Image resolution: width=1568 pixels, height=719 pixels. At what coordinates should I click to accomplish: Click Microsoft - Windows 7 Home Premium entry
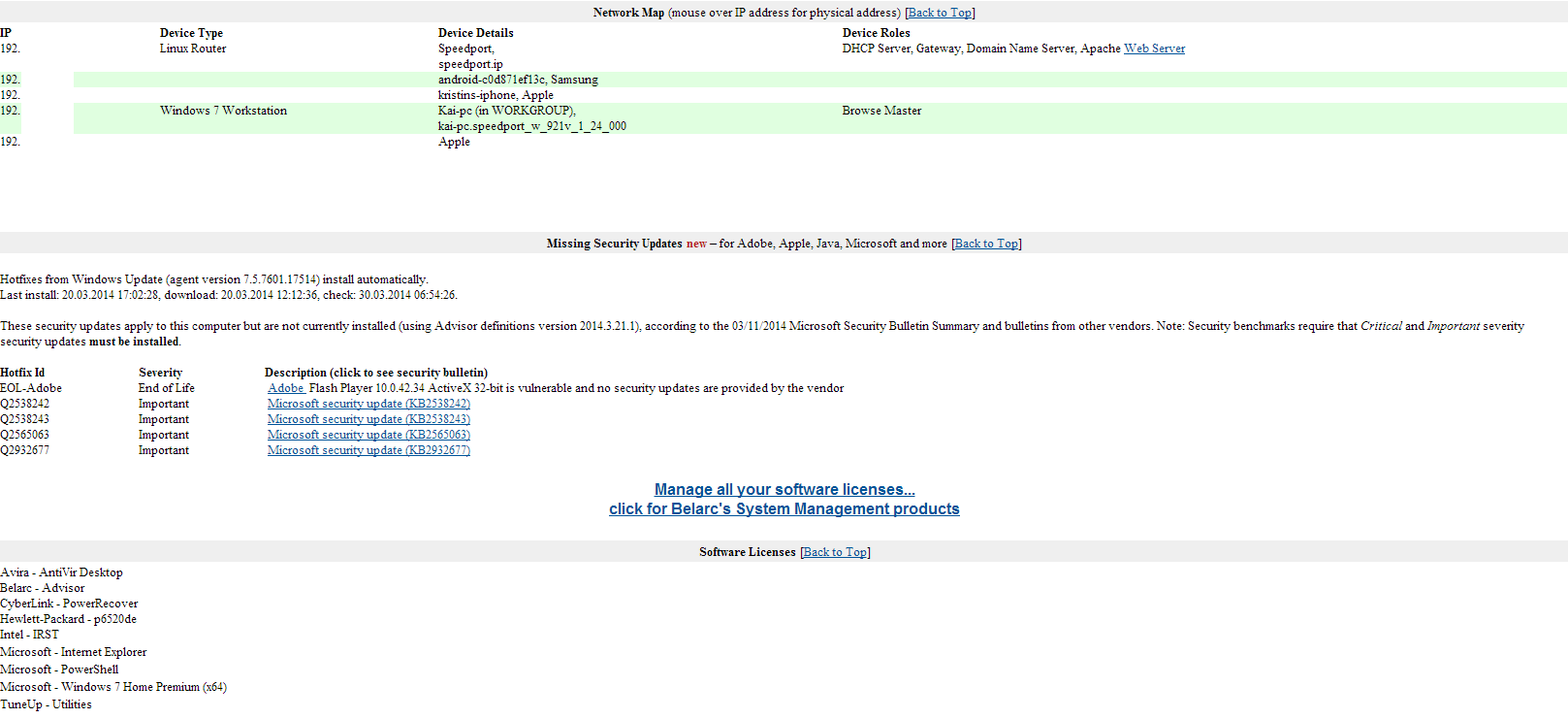point(113,687)
